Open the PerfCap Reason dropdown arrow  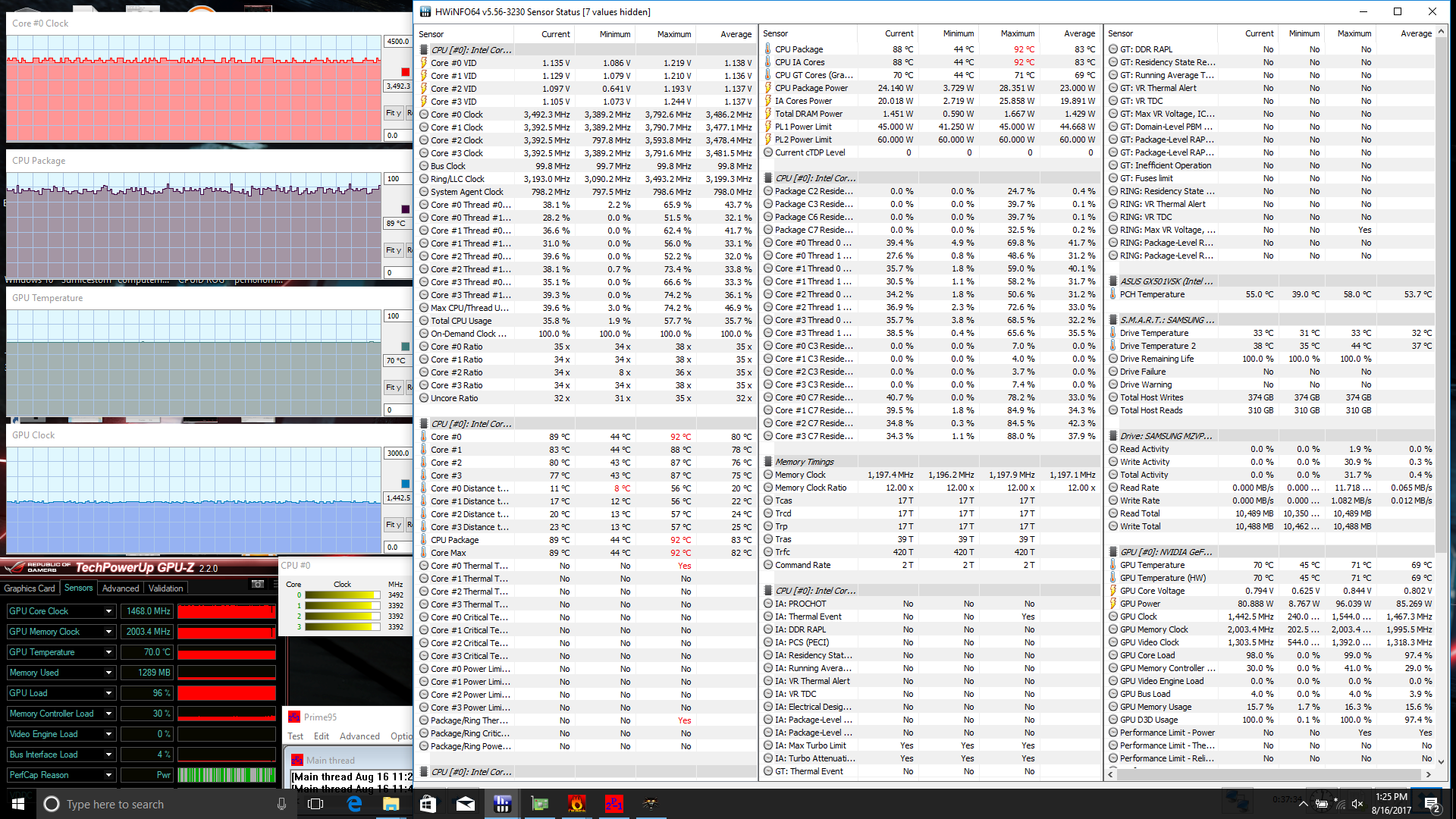point(108,775)
